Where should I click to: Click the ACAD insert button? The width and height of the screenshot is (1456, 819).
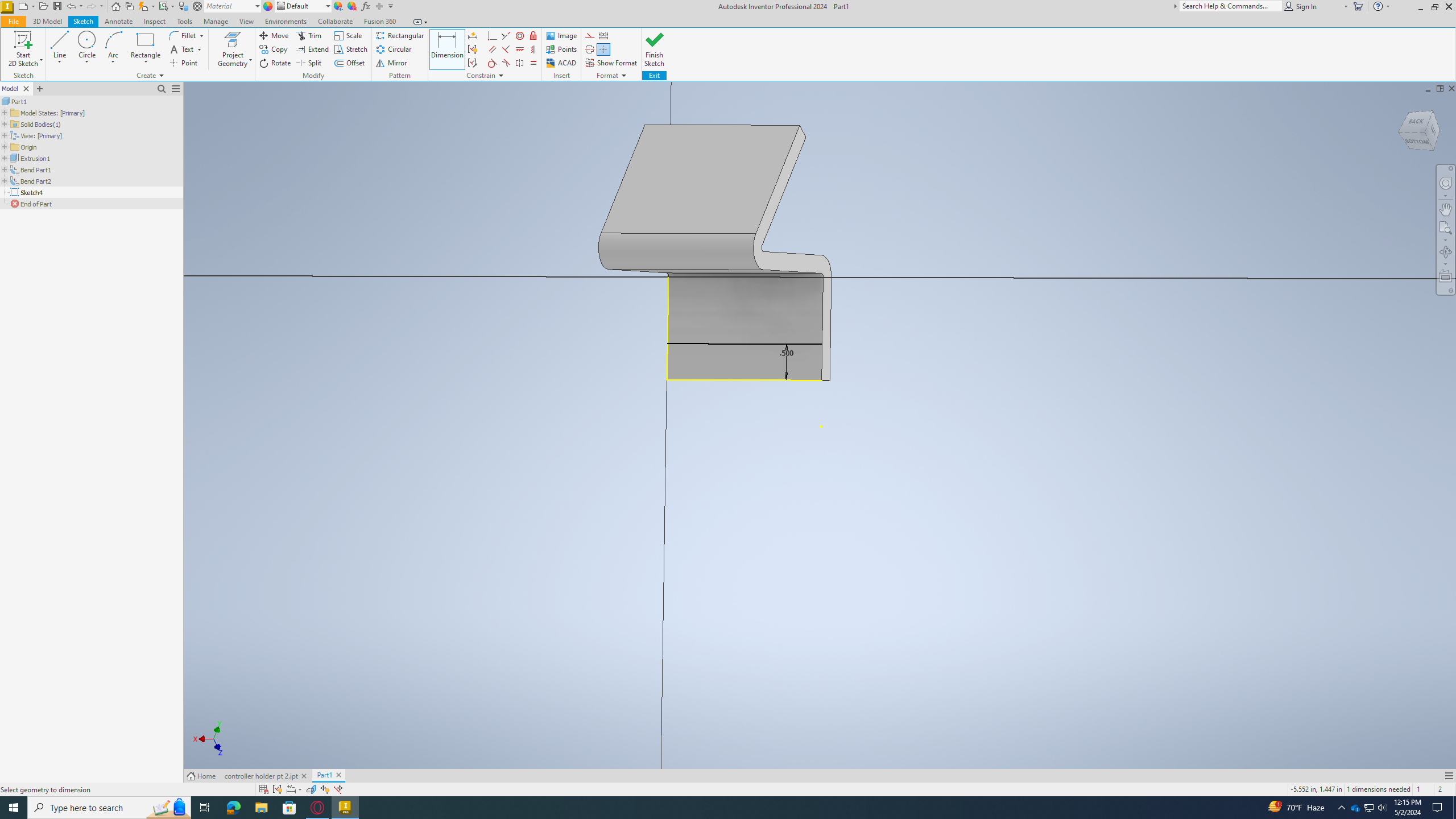(561, 63)
